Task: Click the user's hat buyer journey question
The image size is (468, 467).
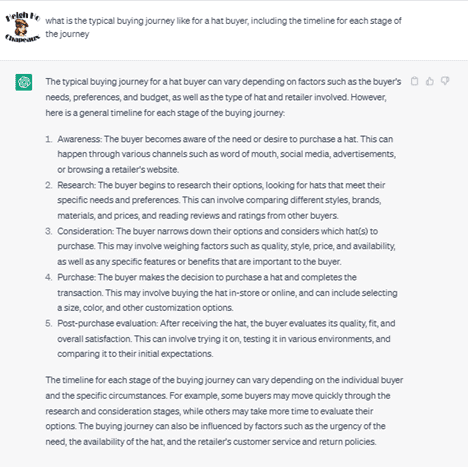Action: [223, 27]
